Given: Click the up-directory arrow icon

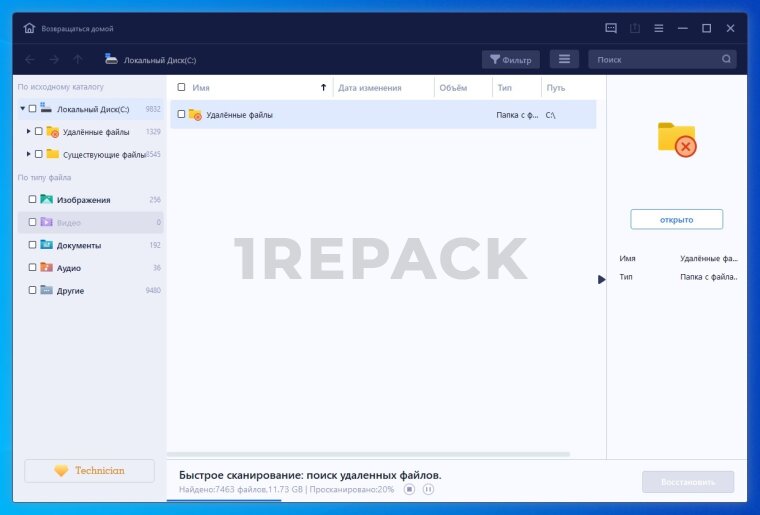Looking at the screenshot, I should point(78,60).
